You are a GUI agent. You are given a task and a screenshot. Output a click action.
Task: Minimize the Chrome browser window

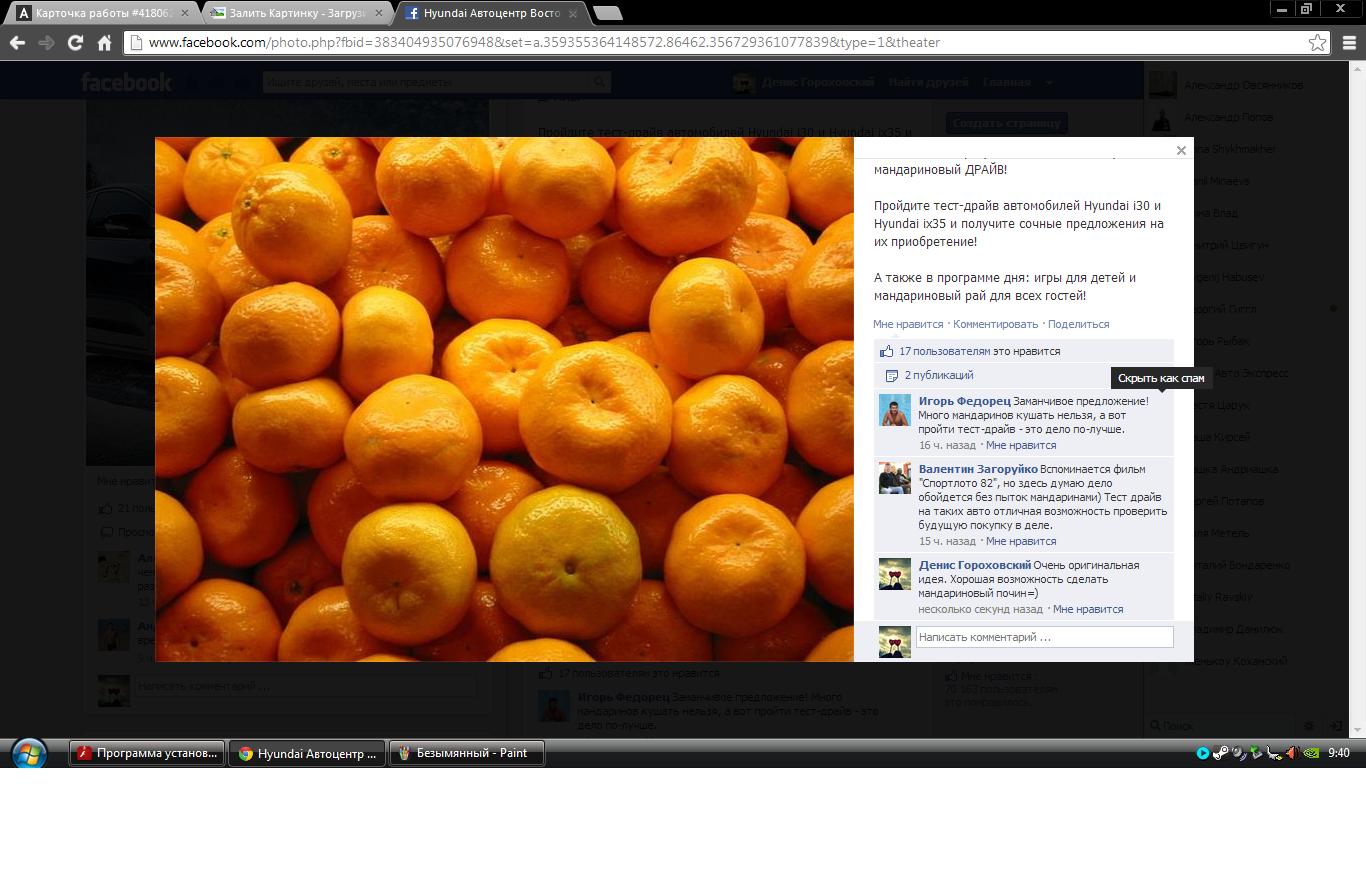[1281, 9]
